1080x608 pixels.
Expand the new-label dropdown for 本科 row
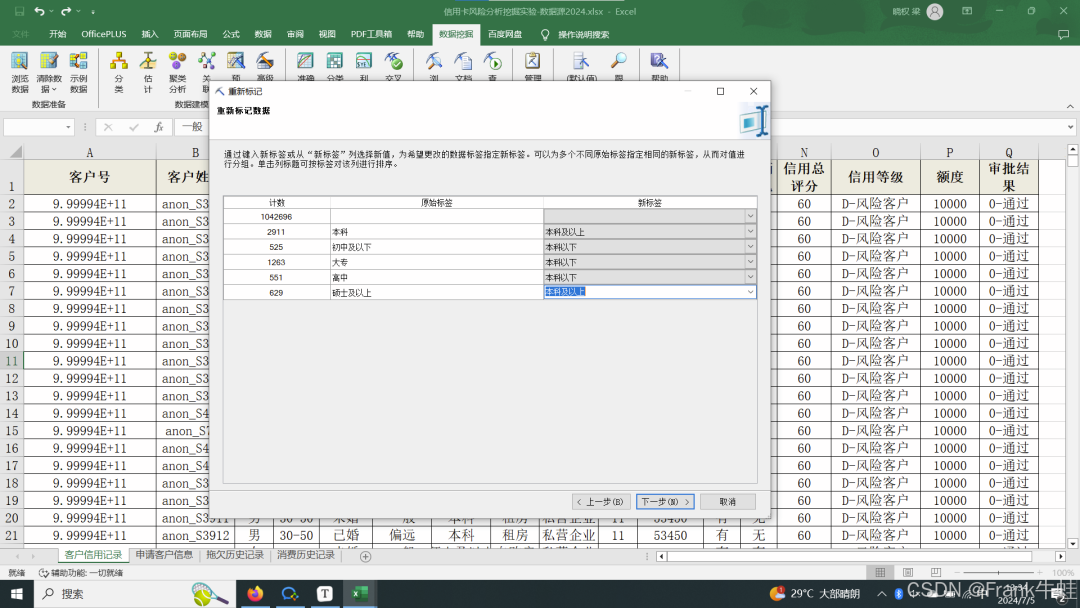(x=750, y=231)
